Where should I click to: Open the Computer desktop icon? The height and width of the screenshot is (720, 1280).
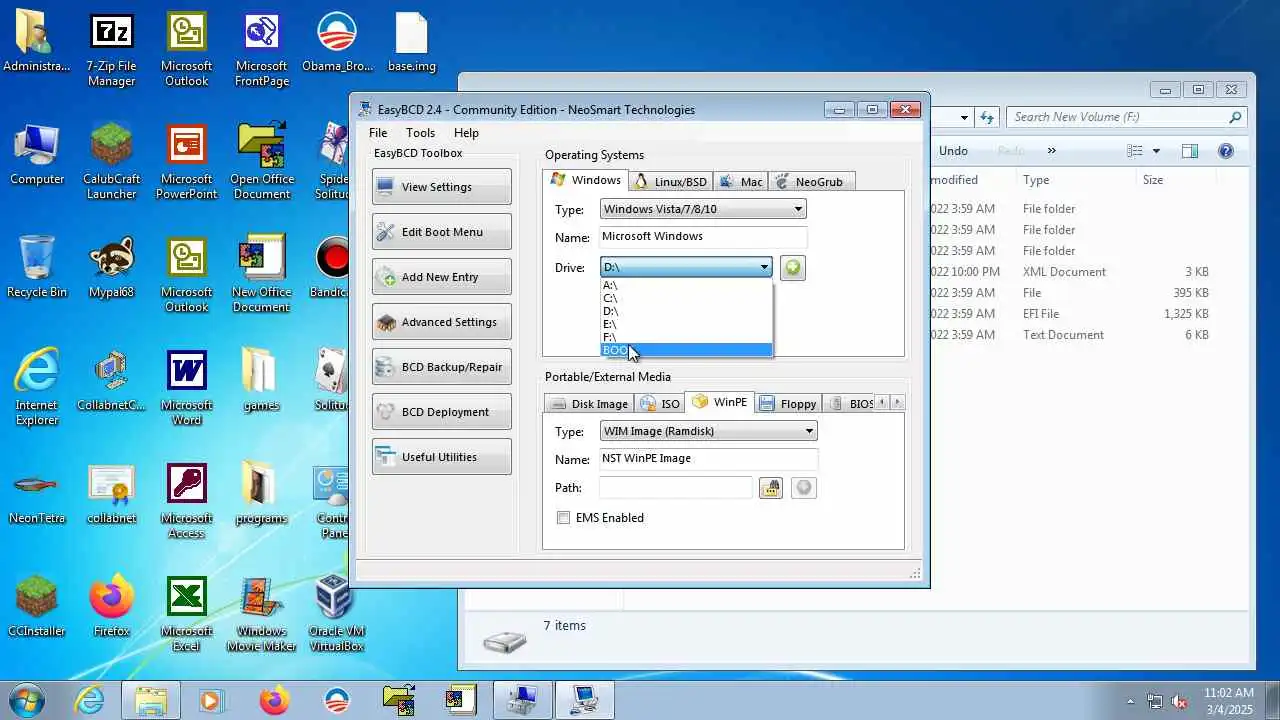pyautogui.click(x=37, y=156)
